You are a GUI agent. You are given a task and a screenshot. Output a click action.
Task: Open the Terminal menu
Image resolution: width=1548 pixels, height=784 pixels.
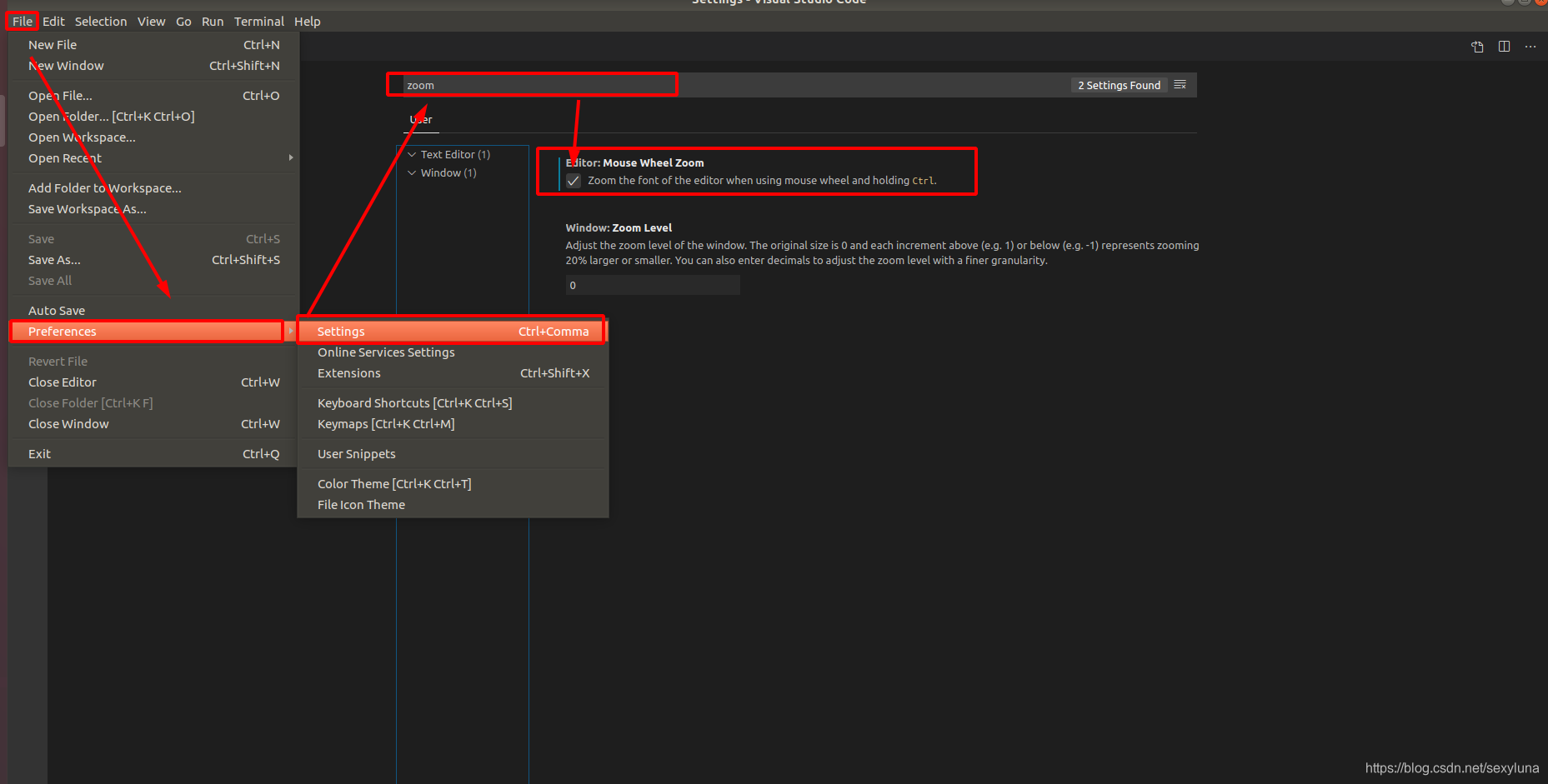[x=258, y=22]
